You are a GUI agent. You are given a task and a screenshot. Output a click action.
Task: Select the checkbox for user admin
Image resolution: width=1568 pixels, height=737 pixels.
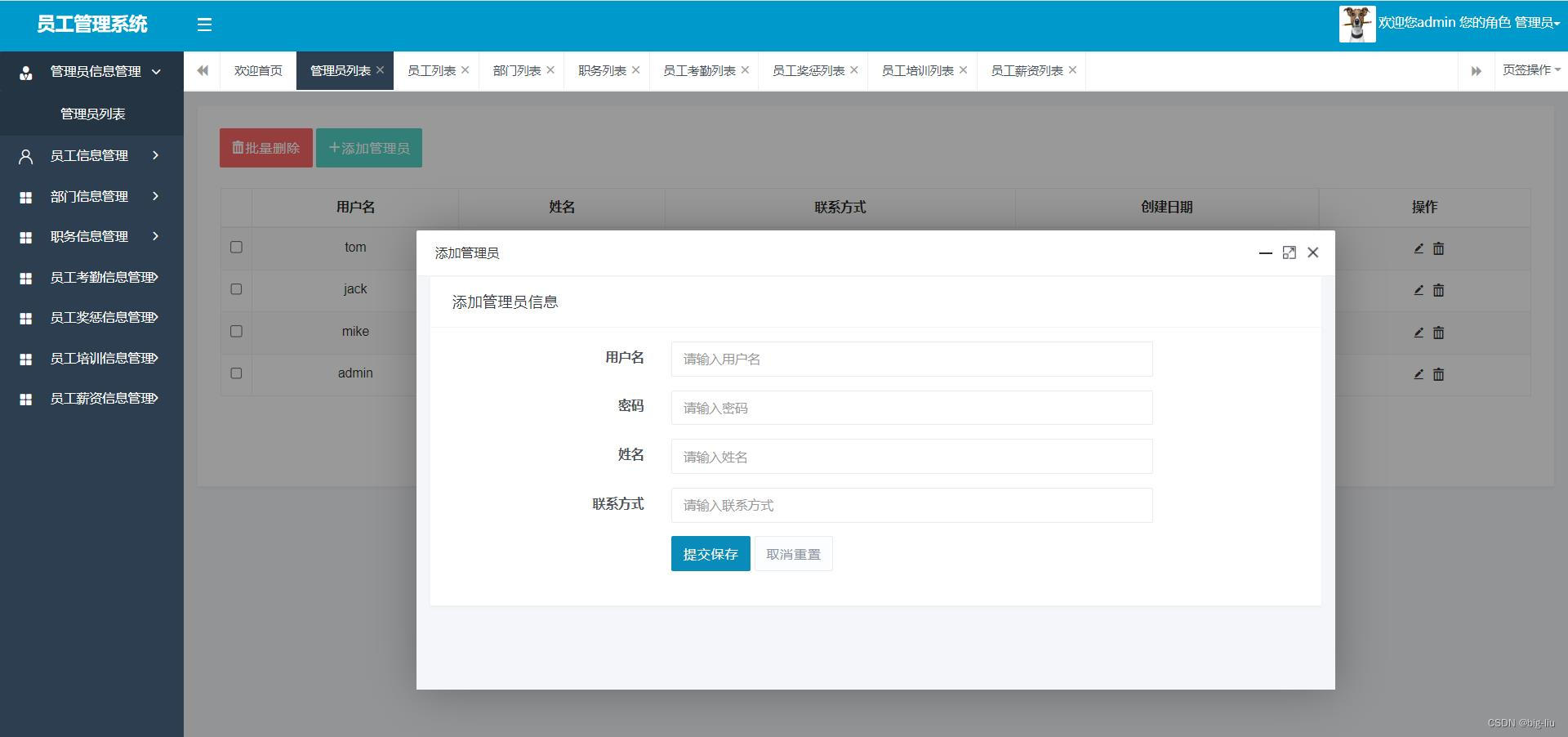point(236,373)
